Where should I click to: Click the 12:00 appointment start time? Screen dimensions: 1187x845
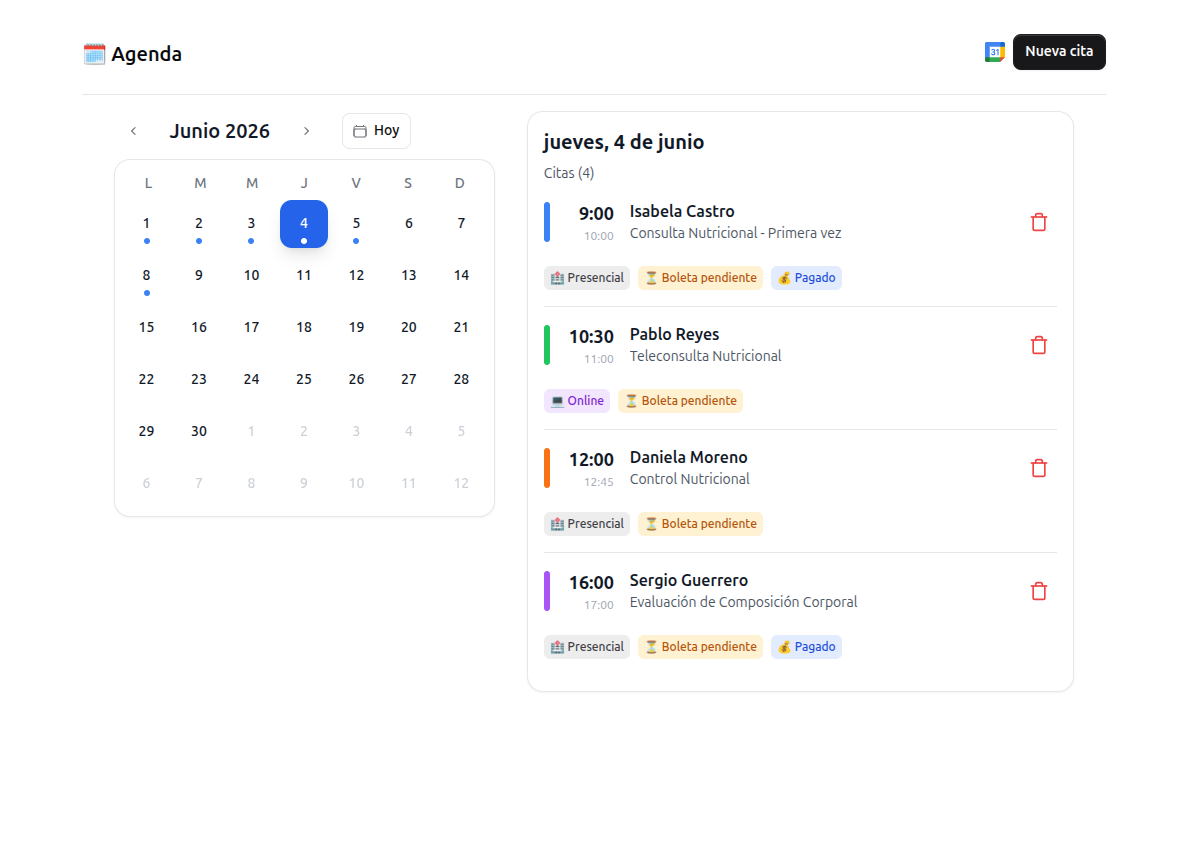point(591,460)
